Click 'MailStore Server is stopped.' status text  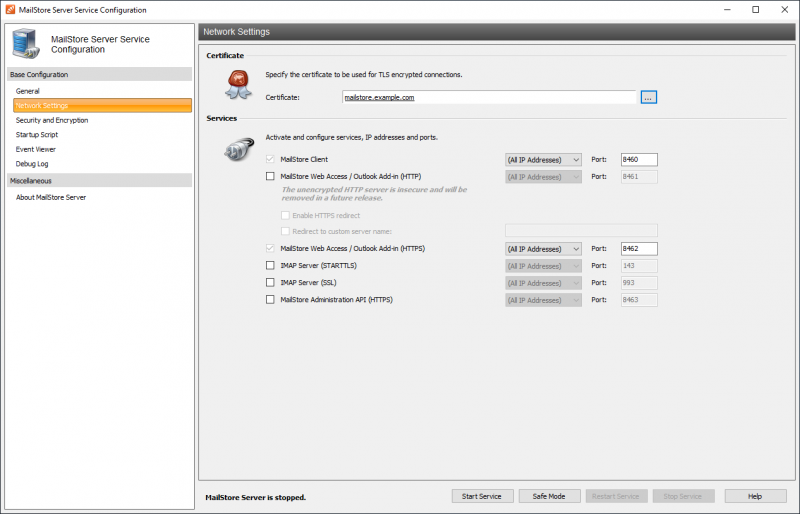(x=256, y=497)
